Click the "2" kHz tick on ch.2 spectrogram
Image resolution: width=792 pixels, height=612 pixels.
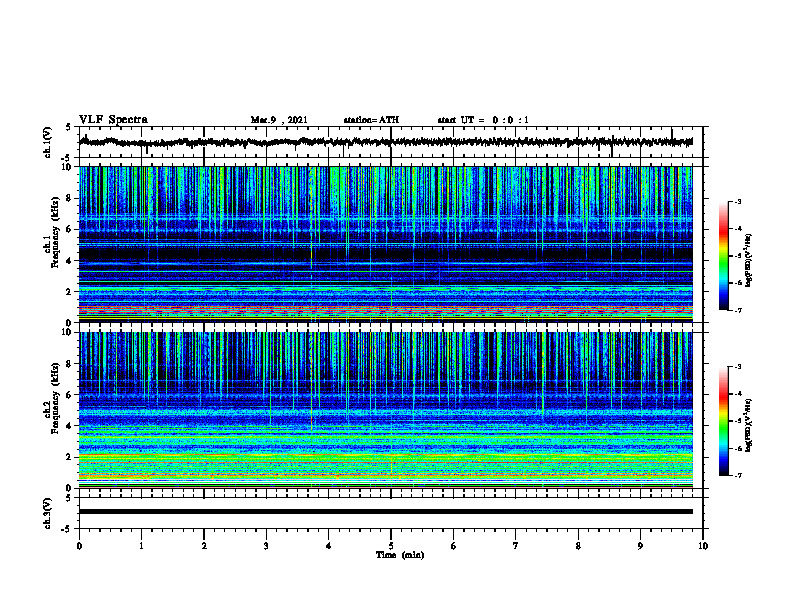(x=70, y=457)
